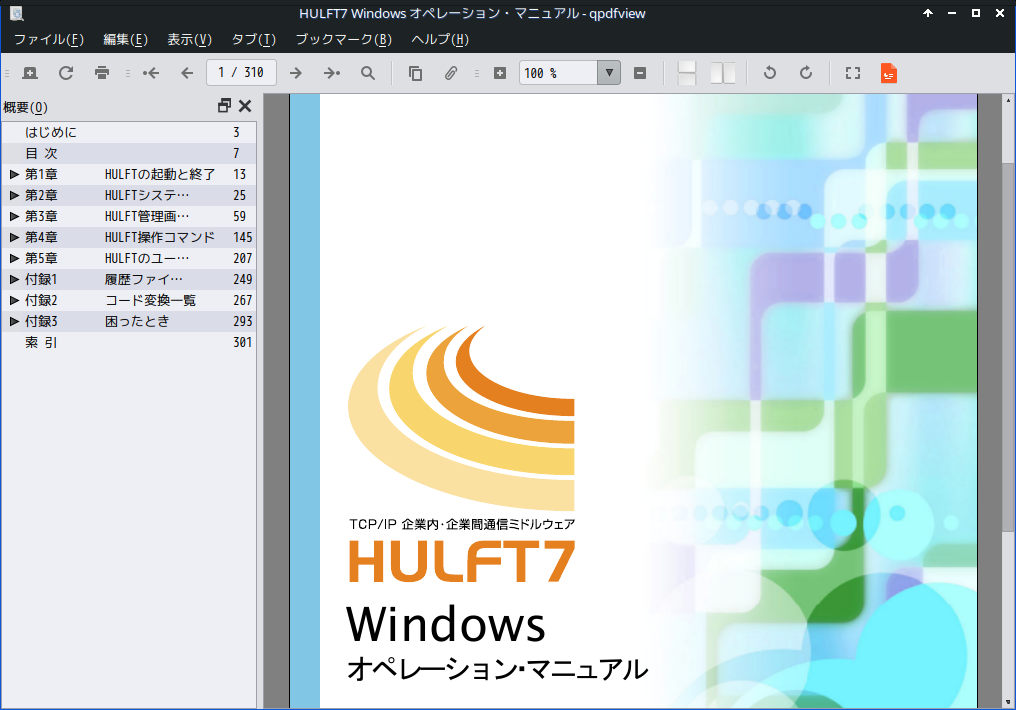The image size is (1016, 710).
Task: Refresh the document with the reload icon
Action: point(66,73)
